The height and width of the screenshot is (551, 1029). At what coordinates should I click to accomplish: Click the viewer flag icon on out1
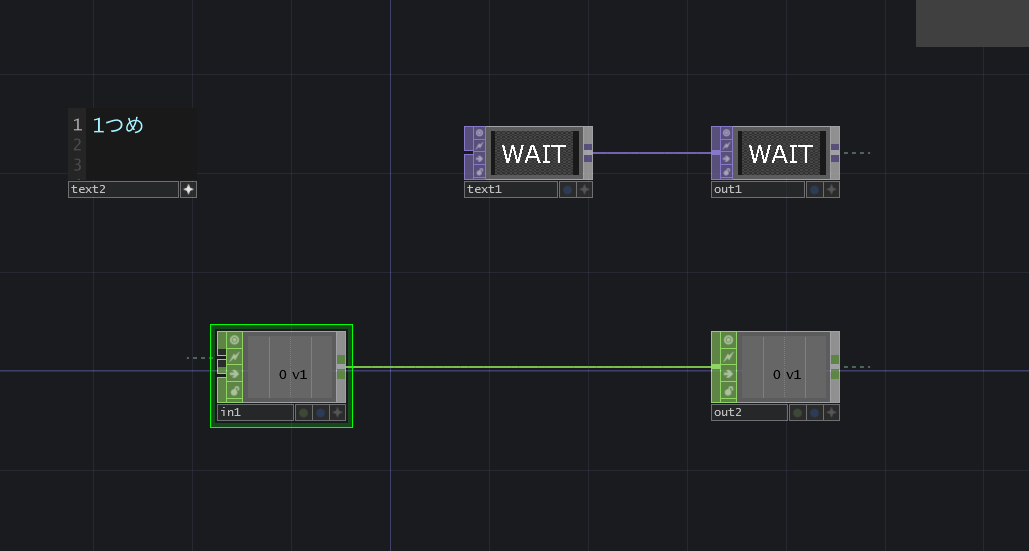pos(727,132)
